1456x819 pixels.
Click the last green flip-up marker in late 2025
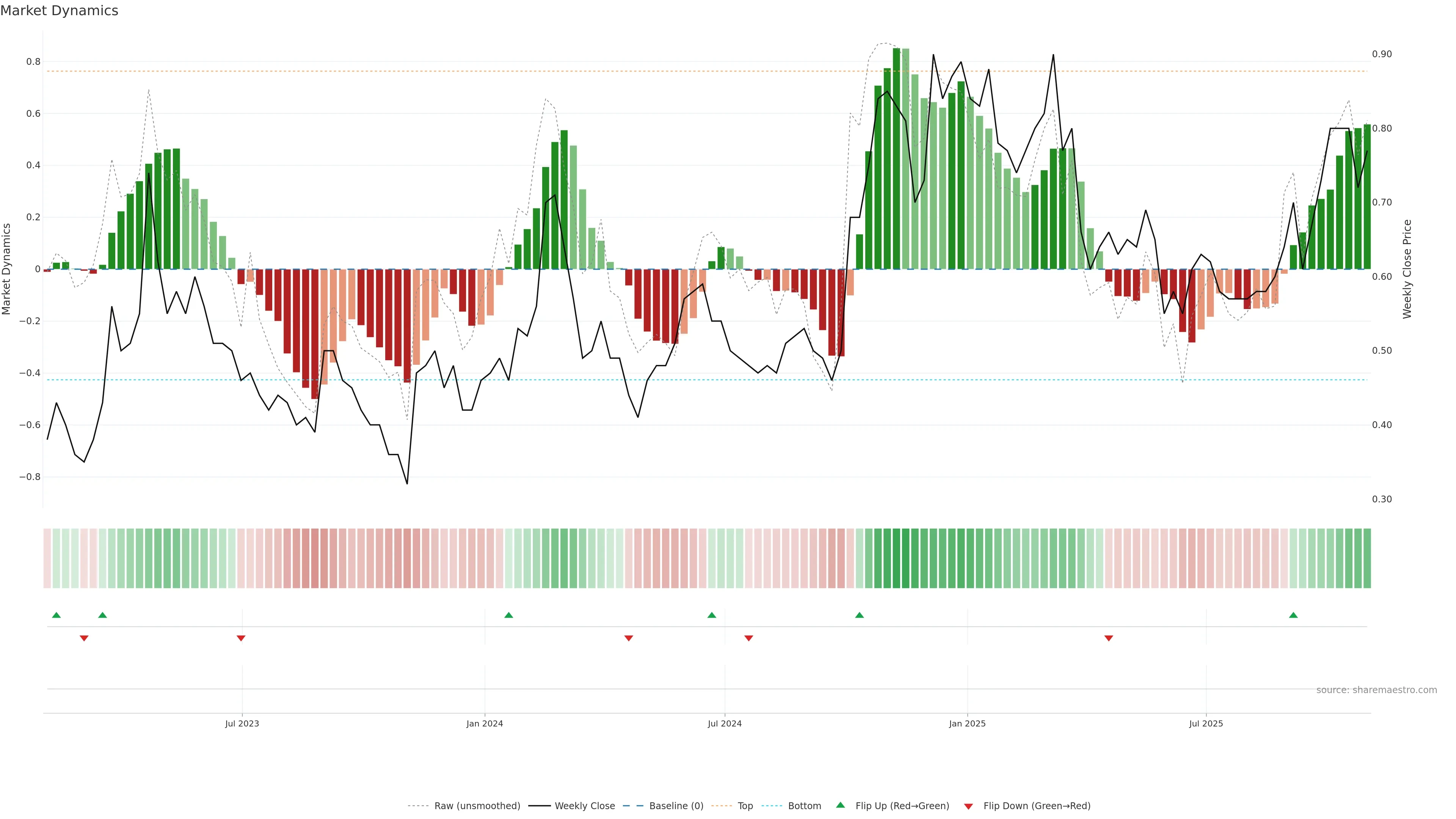[1293, 615]
